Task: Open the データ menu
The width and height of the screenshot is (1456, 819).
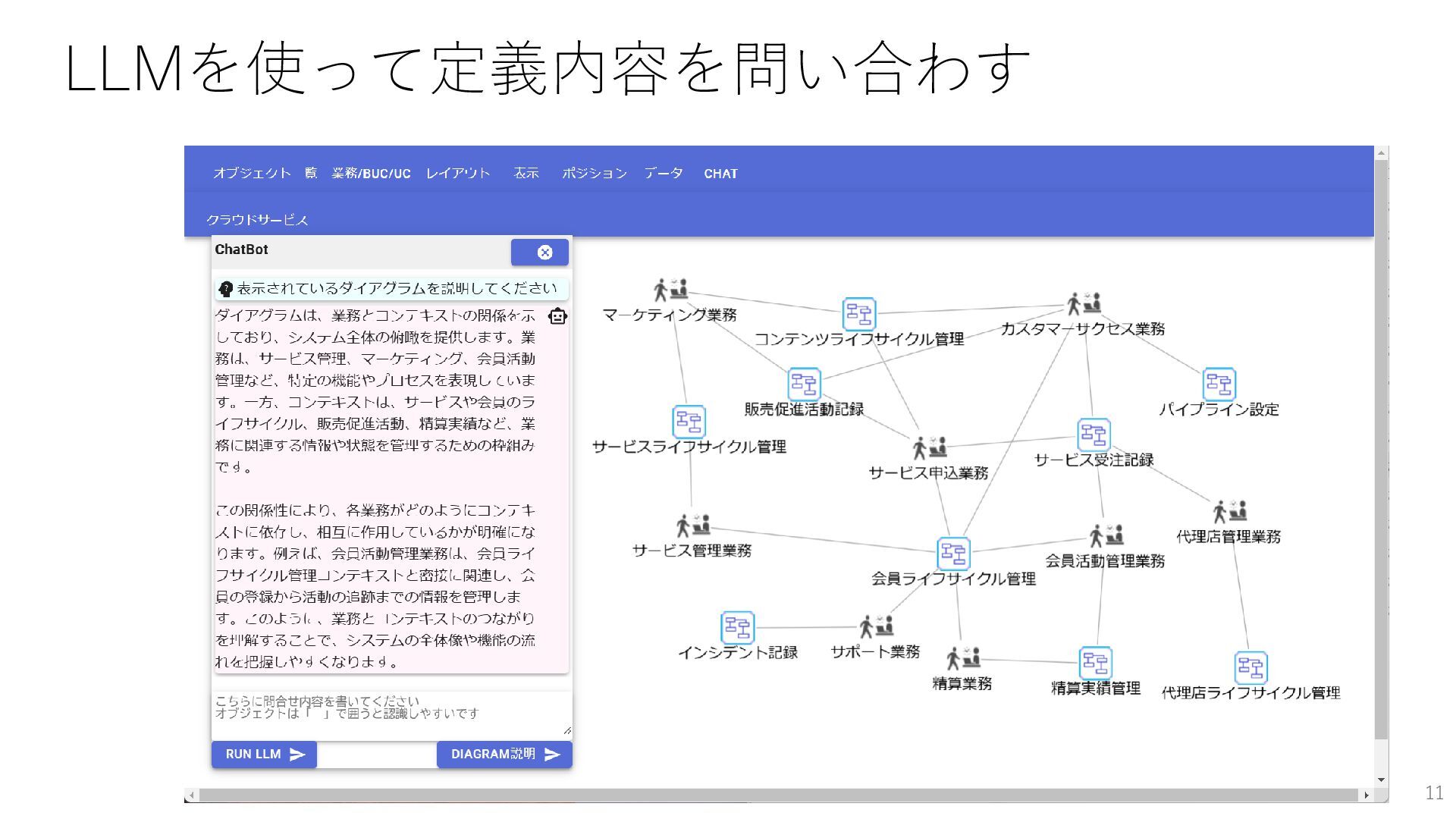Action: tap(664, 174)
